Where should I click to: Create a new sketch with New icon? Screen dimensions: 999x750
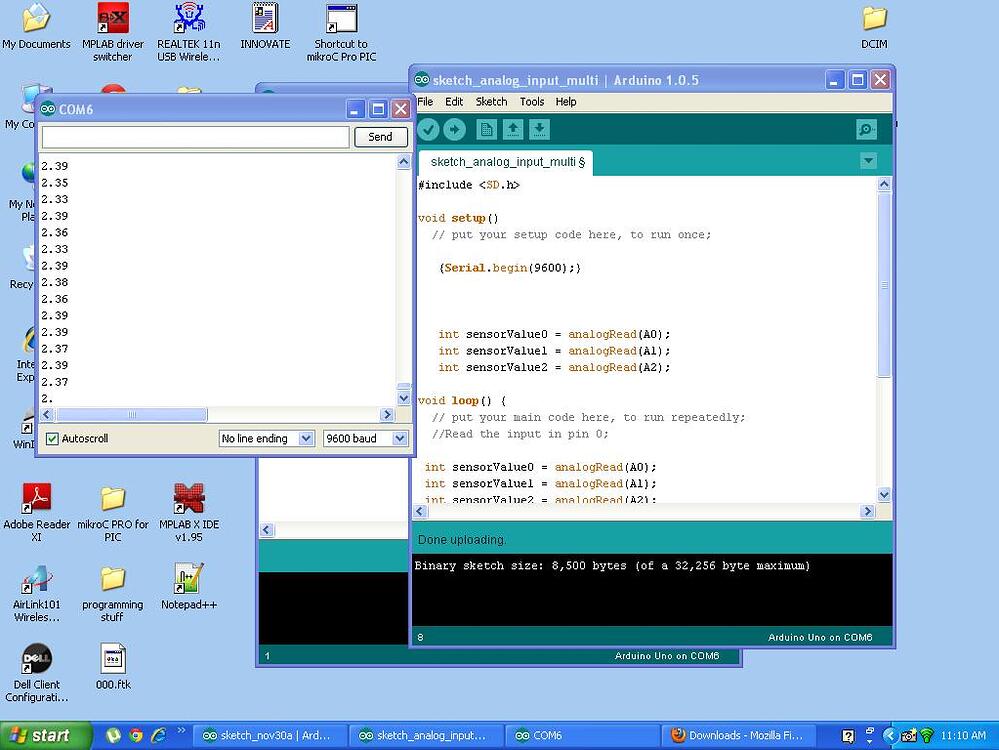click(487, 129)
